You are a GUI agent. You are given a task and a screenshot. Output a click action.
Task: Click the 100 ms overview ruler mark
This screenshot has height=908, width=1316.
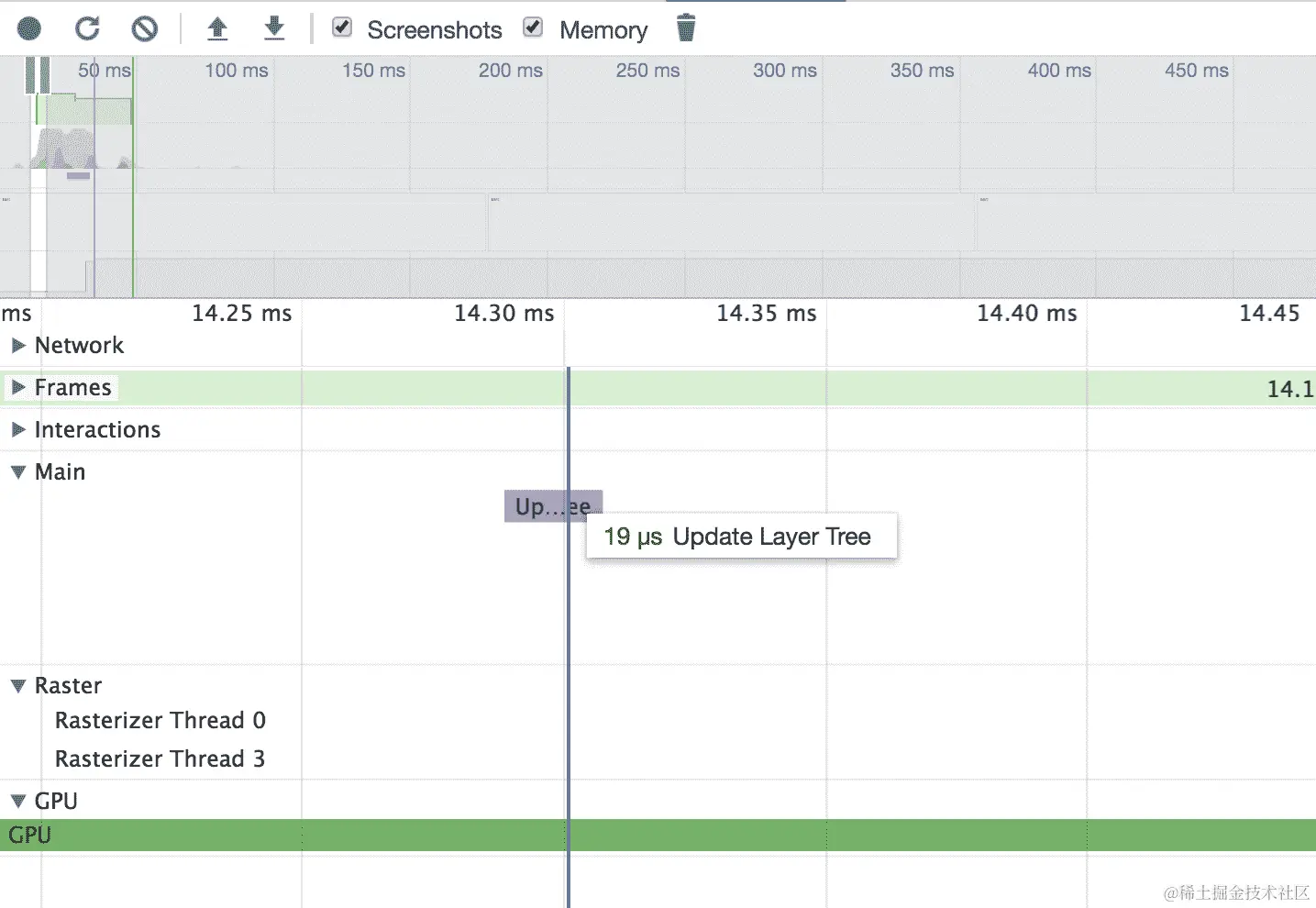(x=237, y=71)
